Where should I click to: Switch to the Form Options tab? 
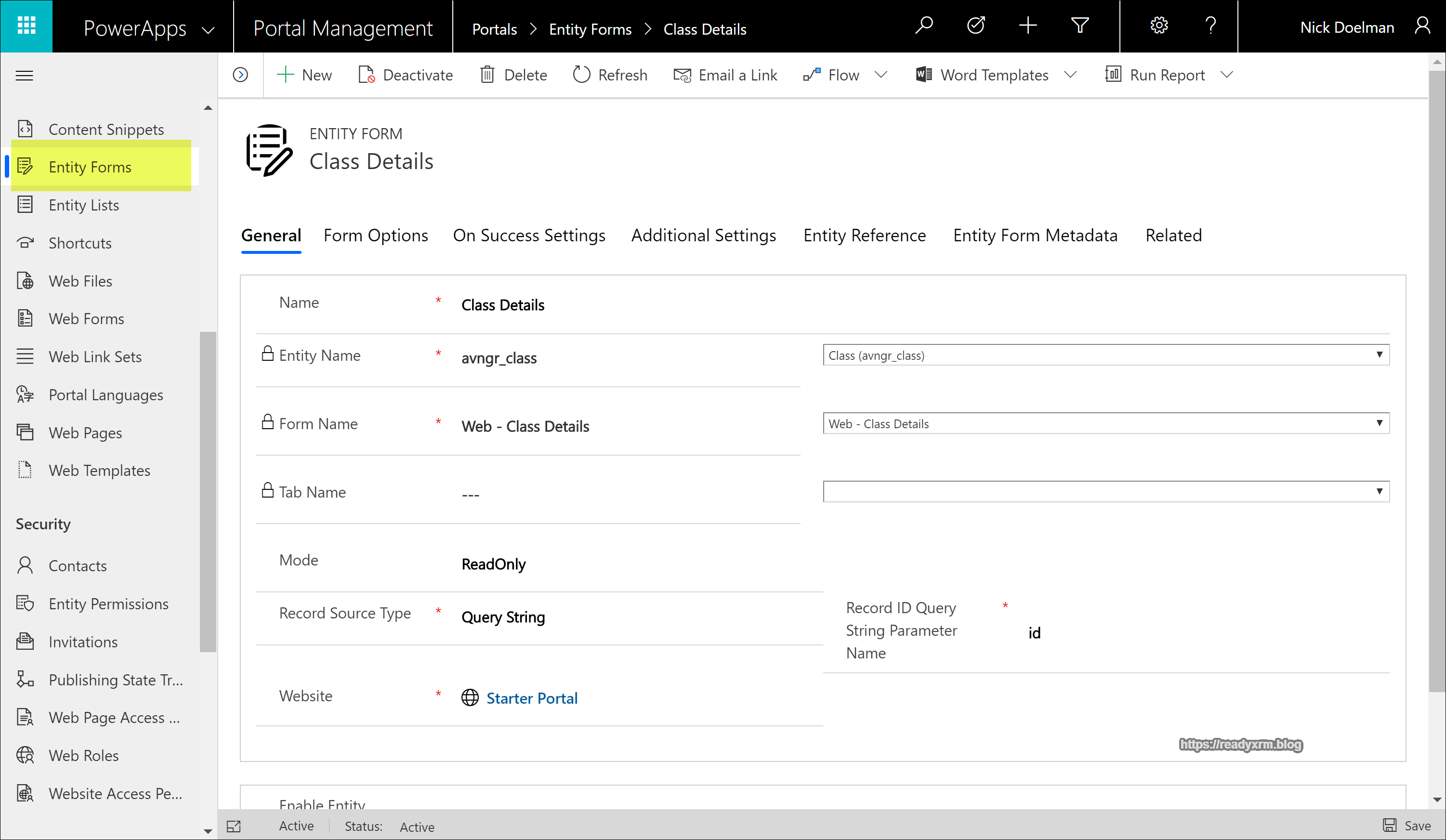point(375,235)
